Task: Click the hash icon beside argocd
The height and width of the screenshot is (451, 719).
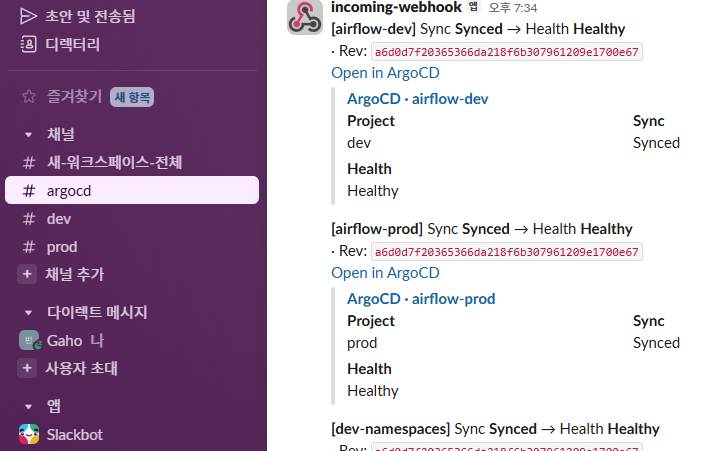Action: [29, 191]
